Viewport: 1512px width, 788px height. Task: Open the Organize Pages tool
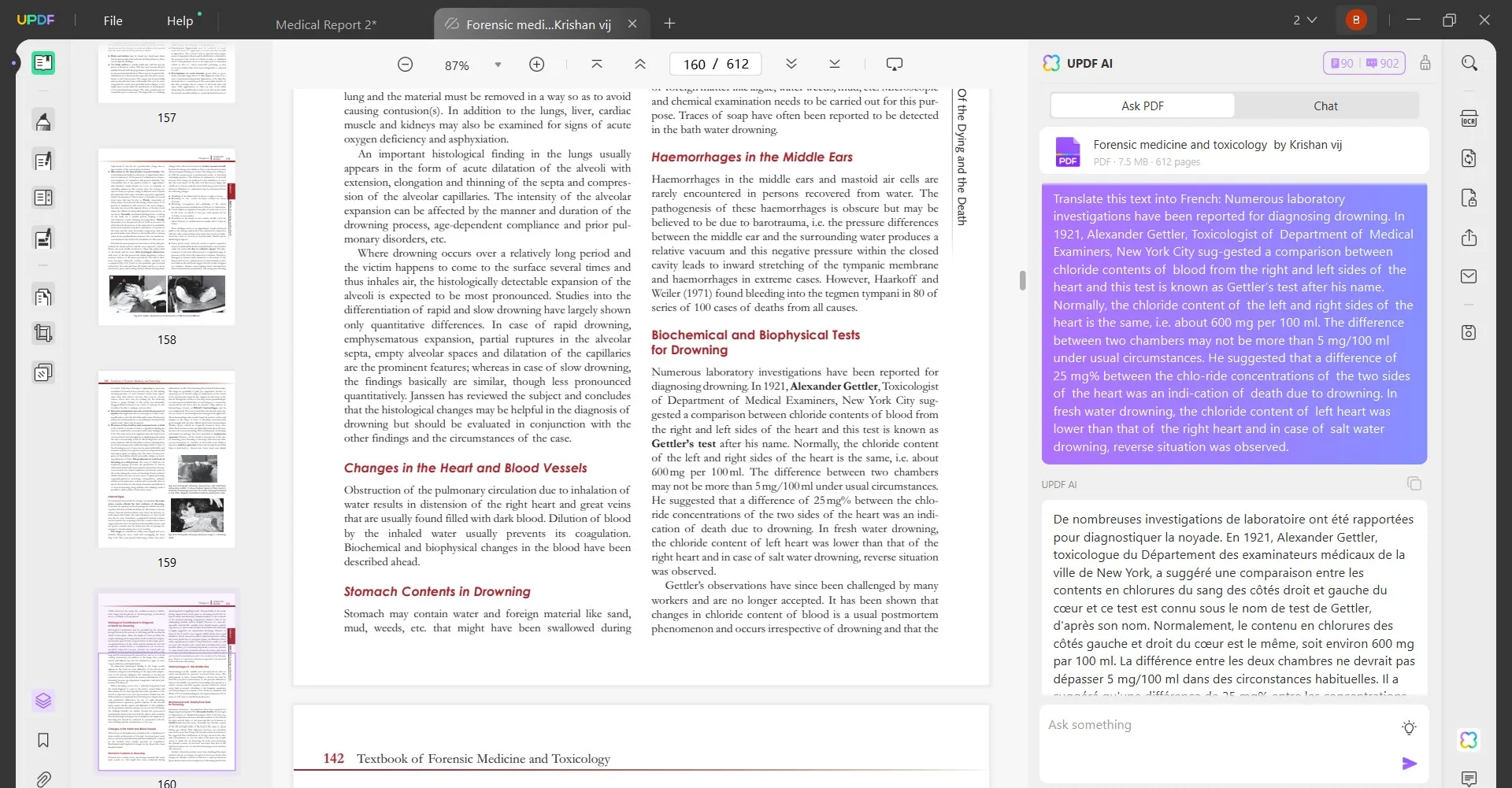[43, 296]
